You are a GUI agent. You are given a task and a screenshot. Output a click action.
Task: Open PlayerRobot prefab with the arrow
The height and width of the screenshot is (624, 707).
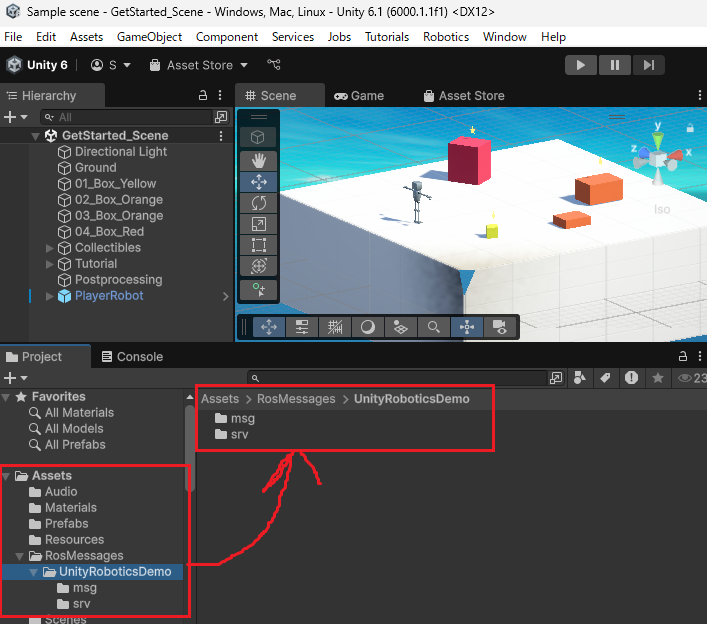226,296
